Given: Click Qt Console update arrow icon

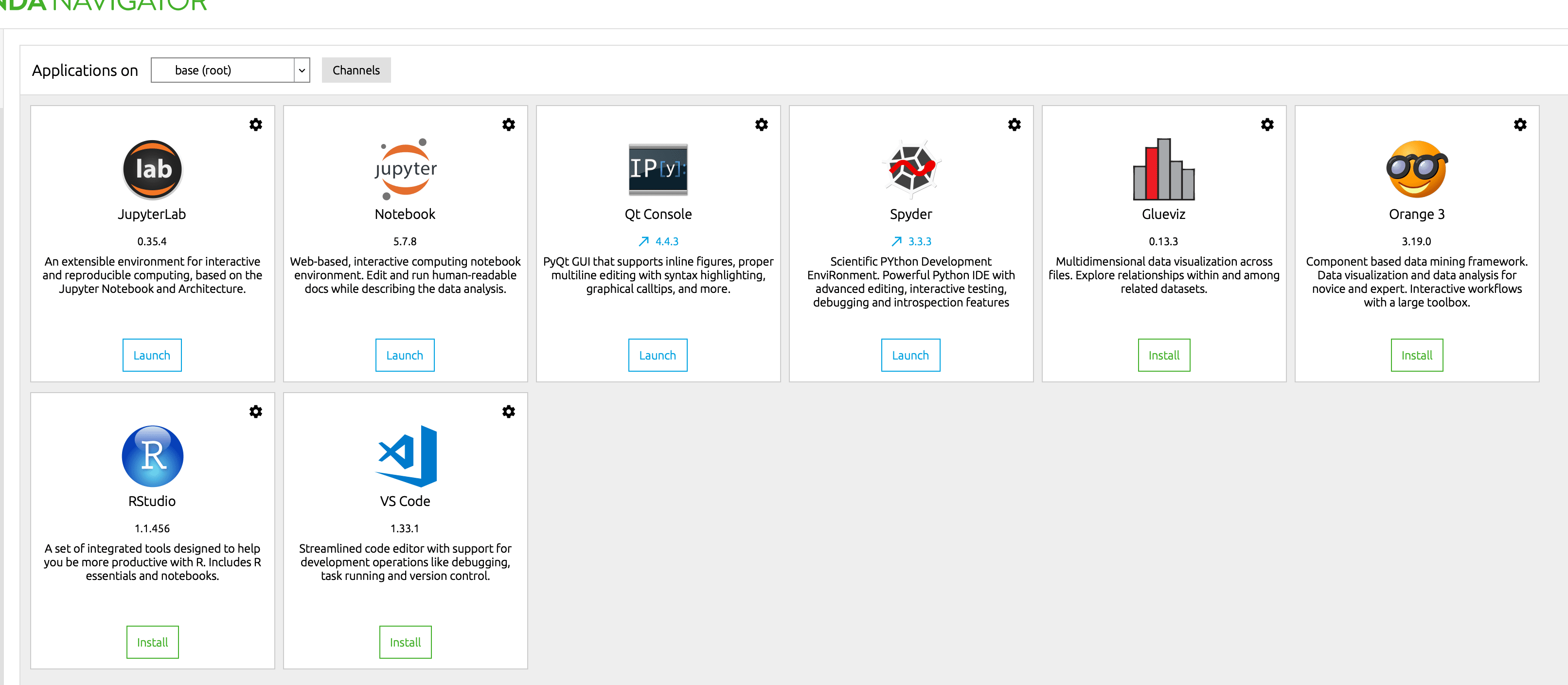Looking at the screenshot, I should point(643,242).
